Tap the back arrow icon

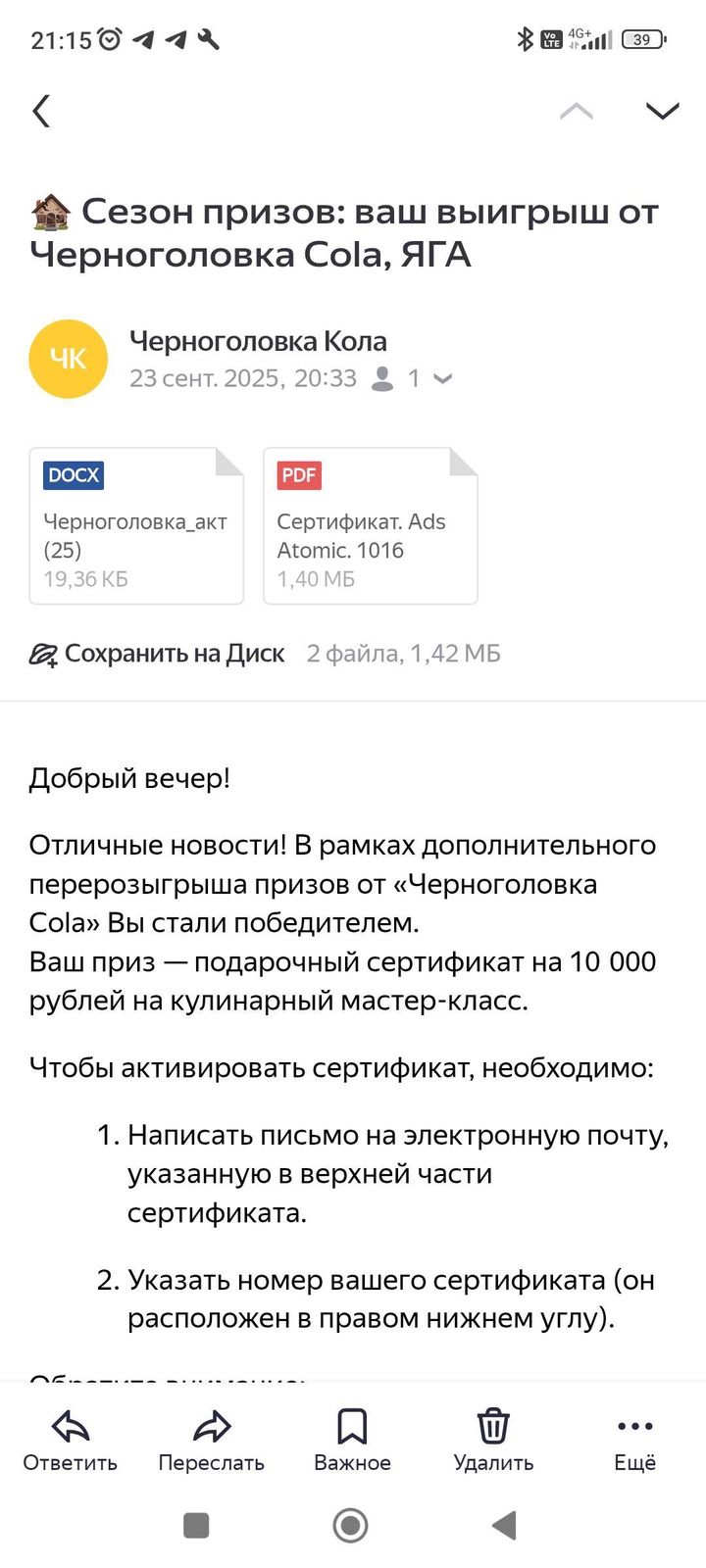click(41, 111)
